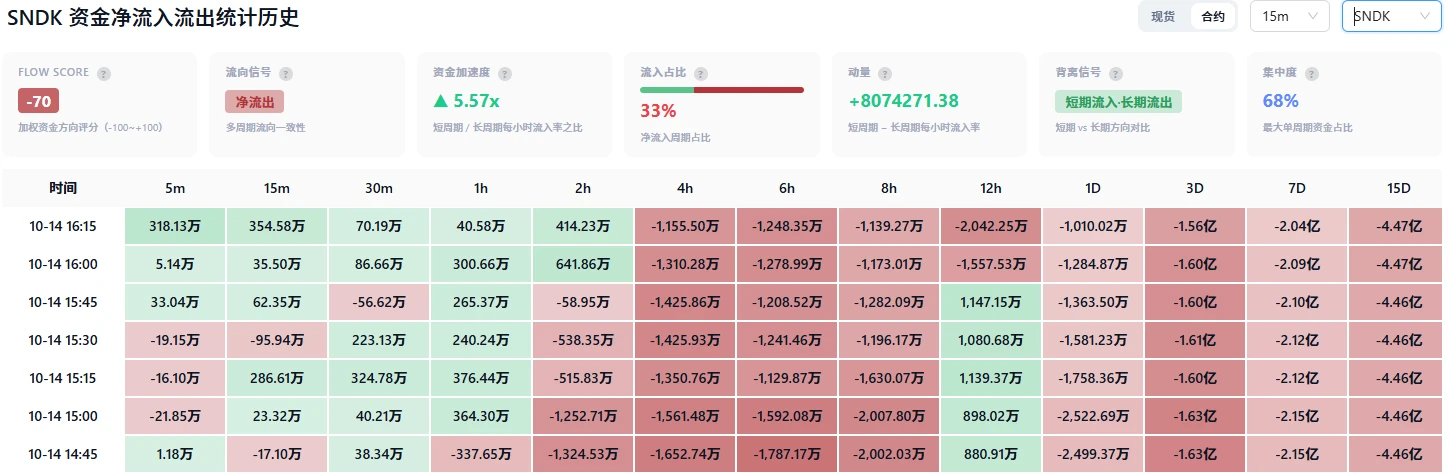The width and height of the screenshot is (1448, 474).
Task: Select the 10-14 15:00 time row
Action: pos(63,416)
